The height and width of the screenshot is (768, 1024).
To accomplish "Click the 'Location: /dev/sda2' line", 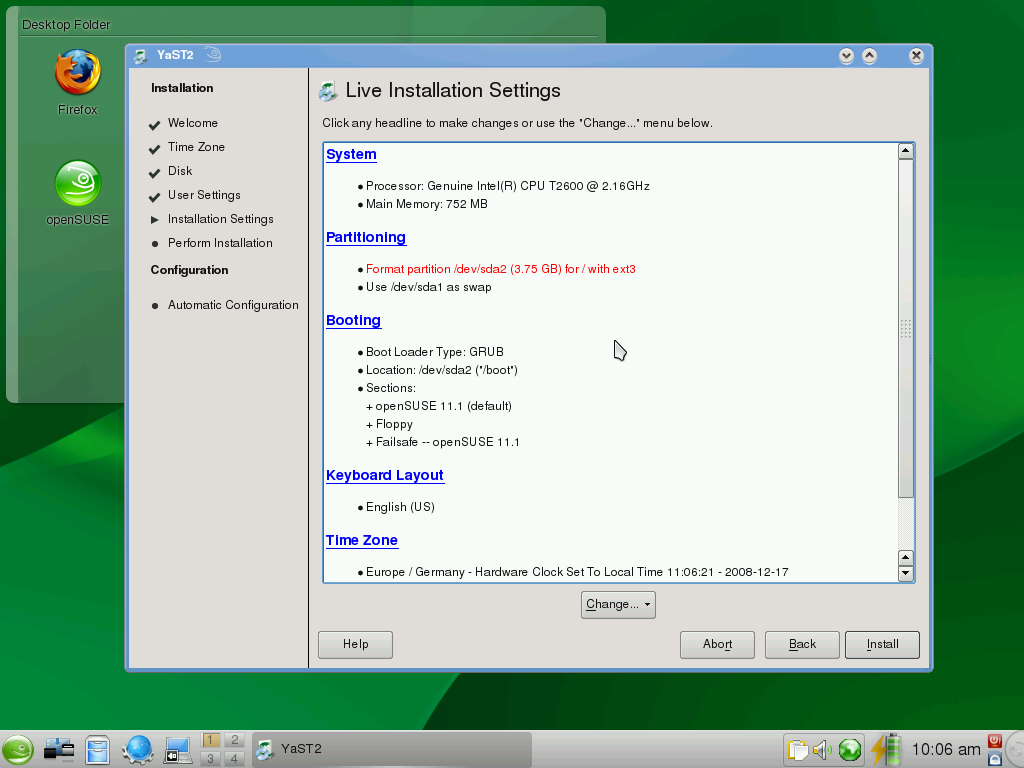I will pos(441,370).
